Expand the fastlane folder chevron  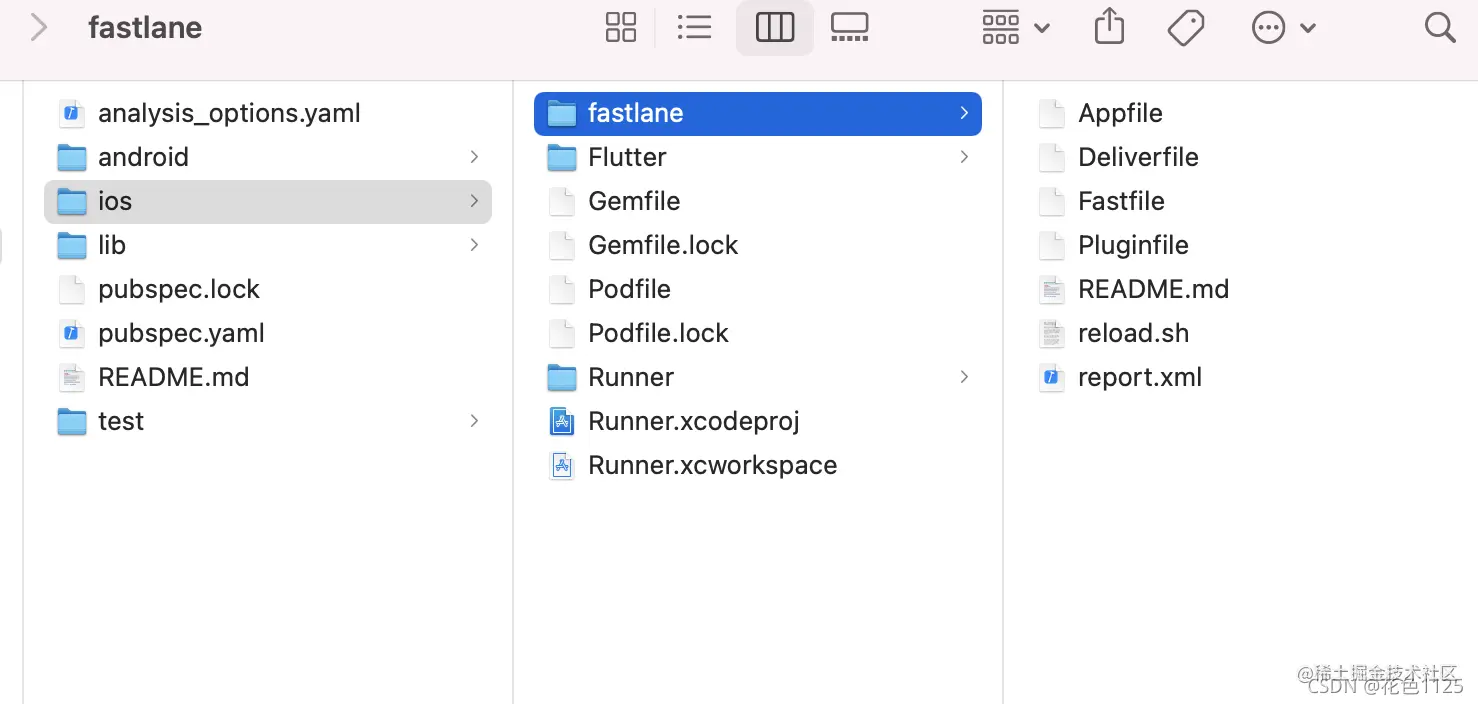[964, 113]
